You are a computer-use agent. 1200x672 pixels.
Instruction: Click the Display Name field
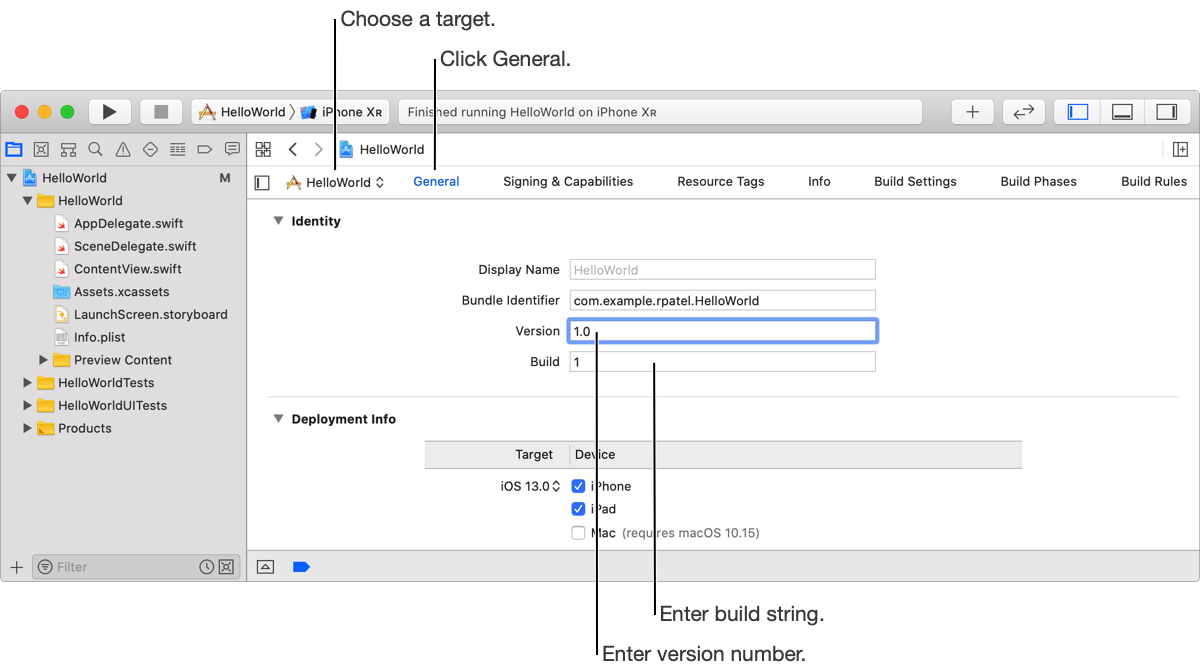[723, 269]
